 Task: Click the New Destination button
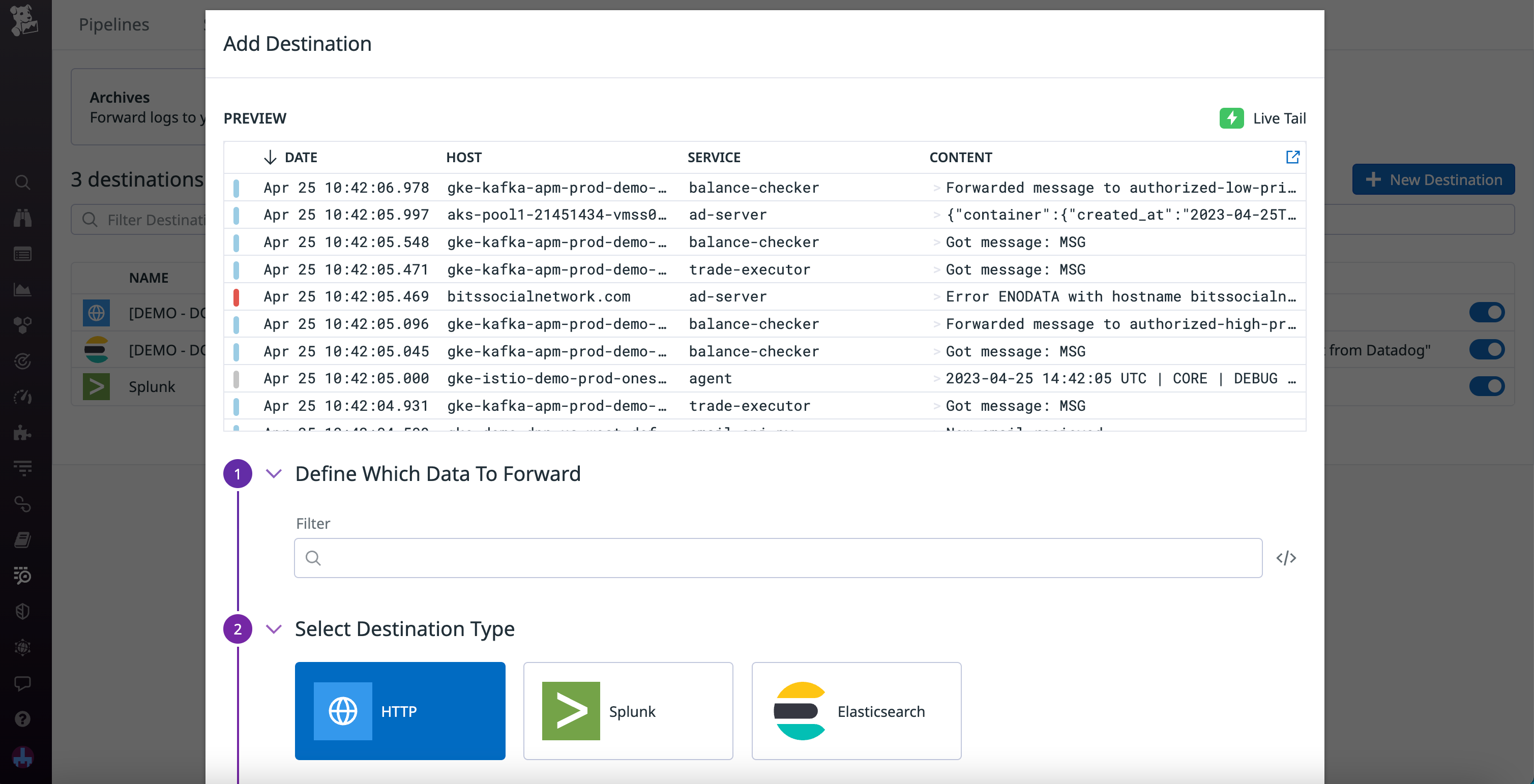(1433, 179)
